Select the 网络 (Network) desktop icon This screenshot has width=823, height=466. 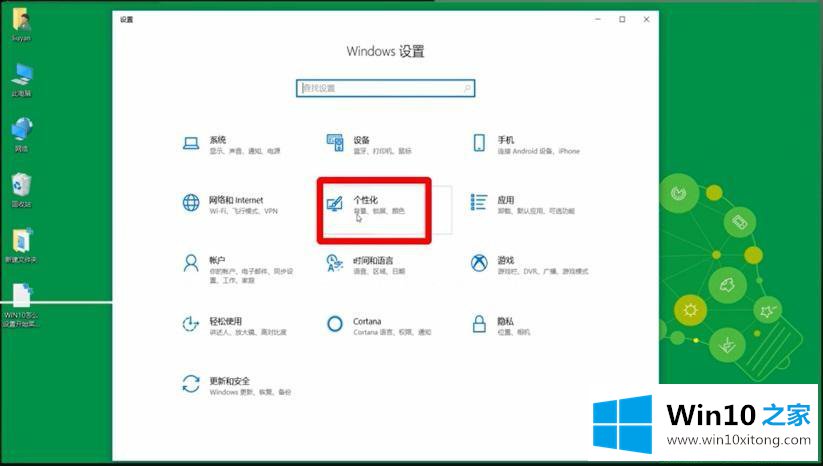click(x=22, y=130)
